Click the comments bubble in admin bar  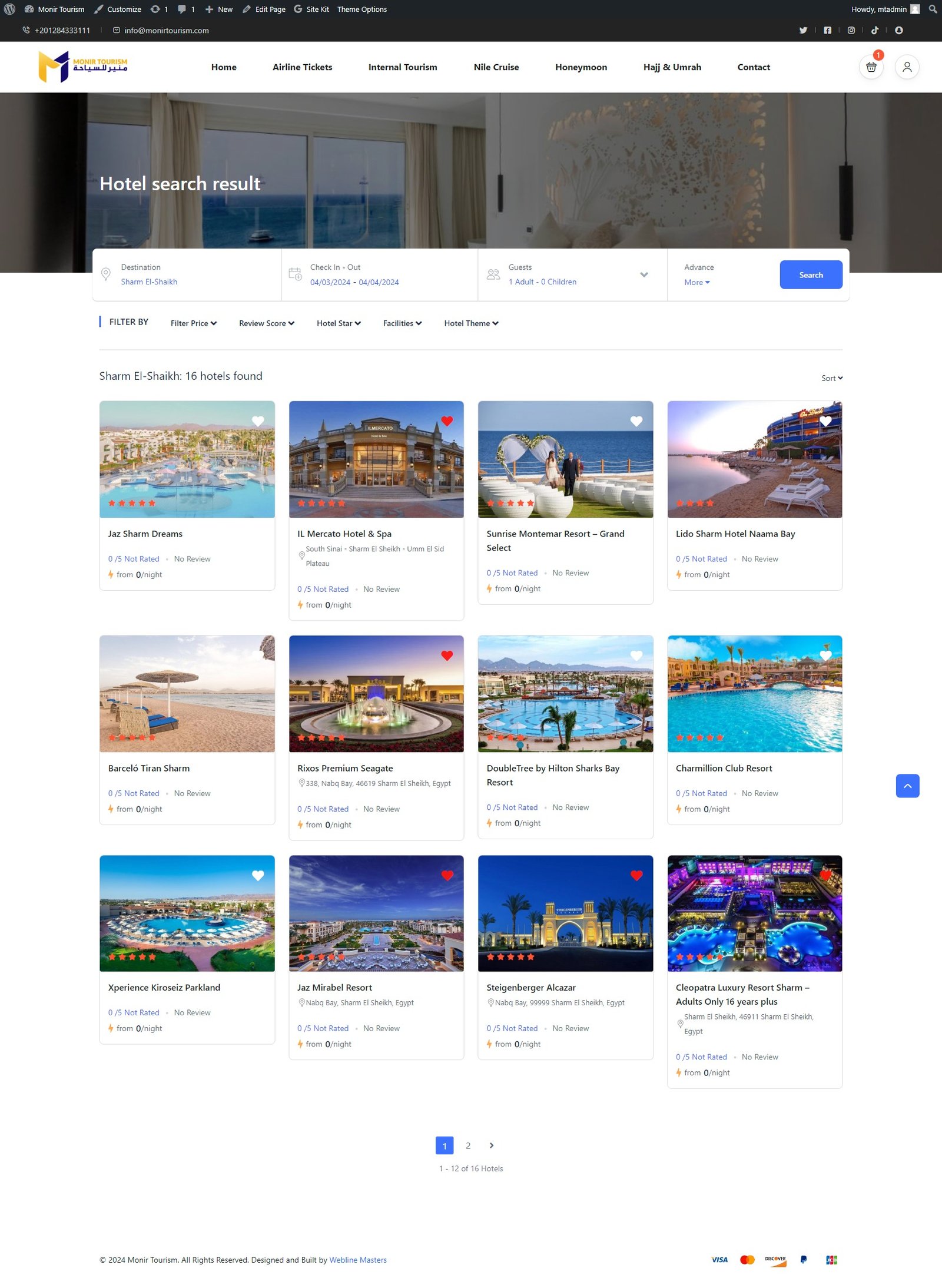click(186, 9)
